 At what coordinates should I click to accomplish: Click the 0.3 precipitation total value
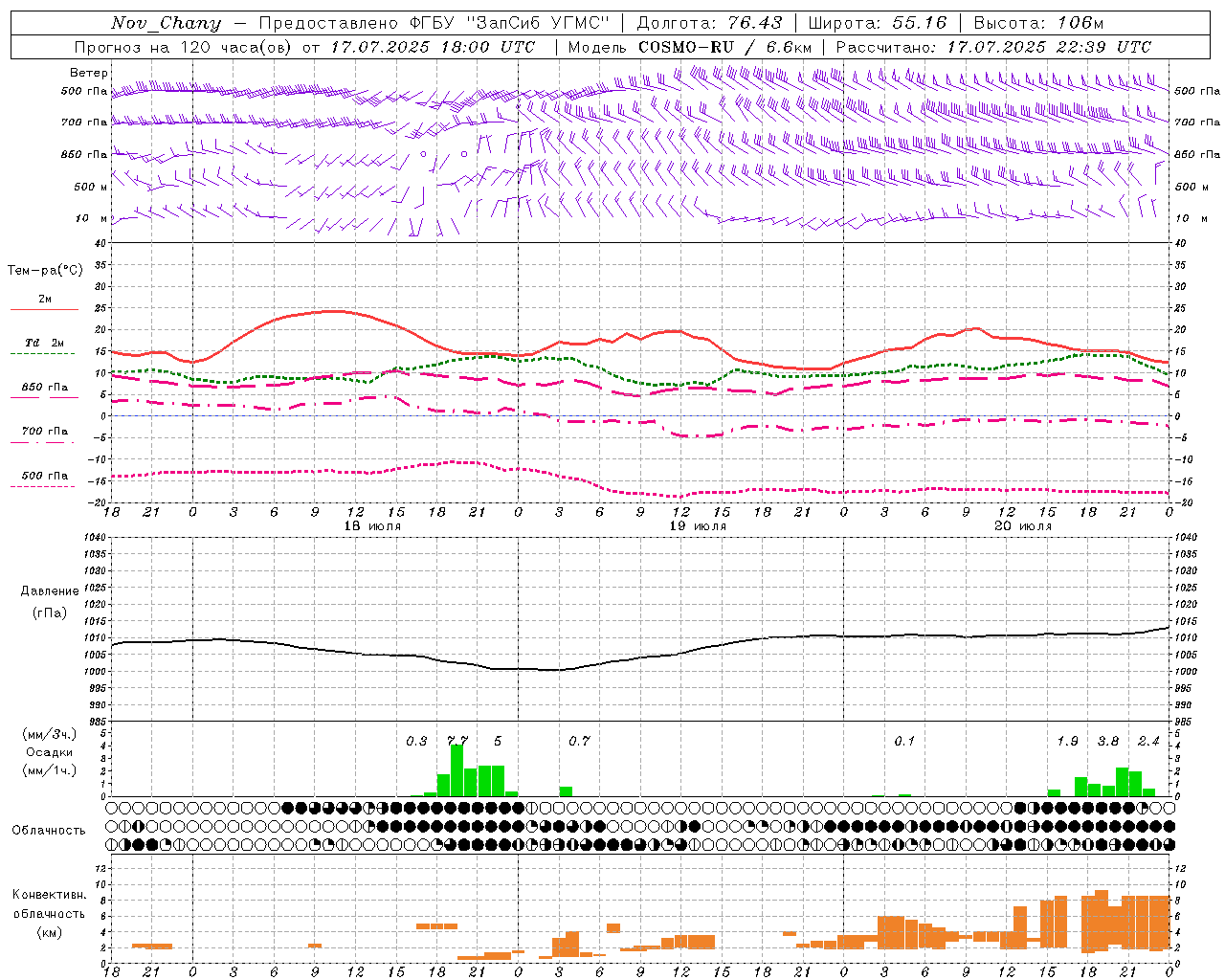tap(417, 742)
